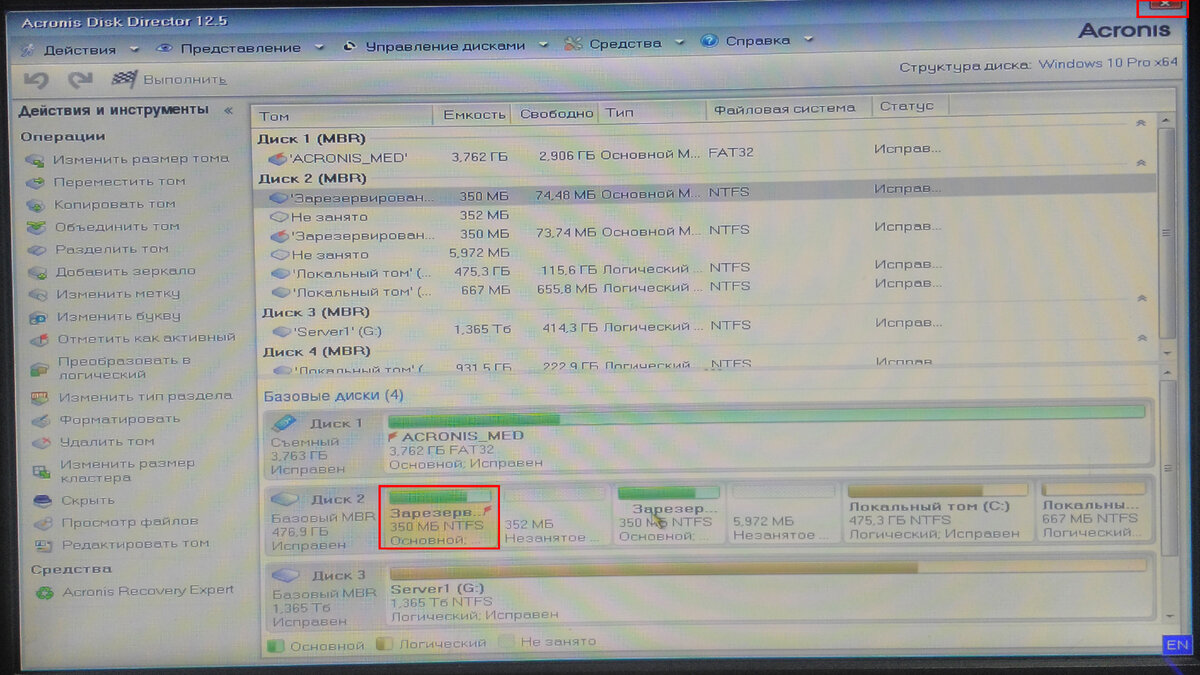Image resolution: width=1200 pixels, height=675 pixels.
Task: Sort by the Том column header
Action: point(343,115)
